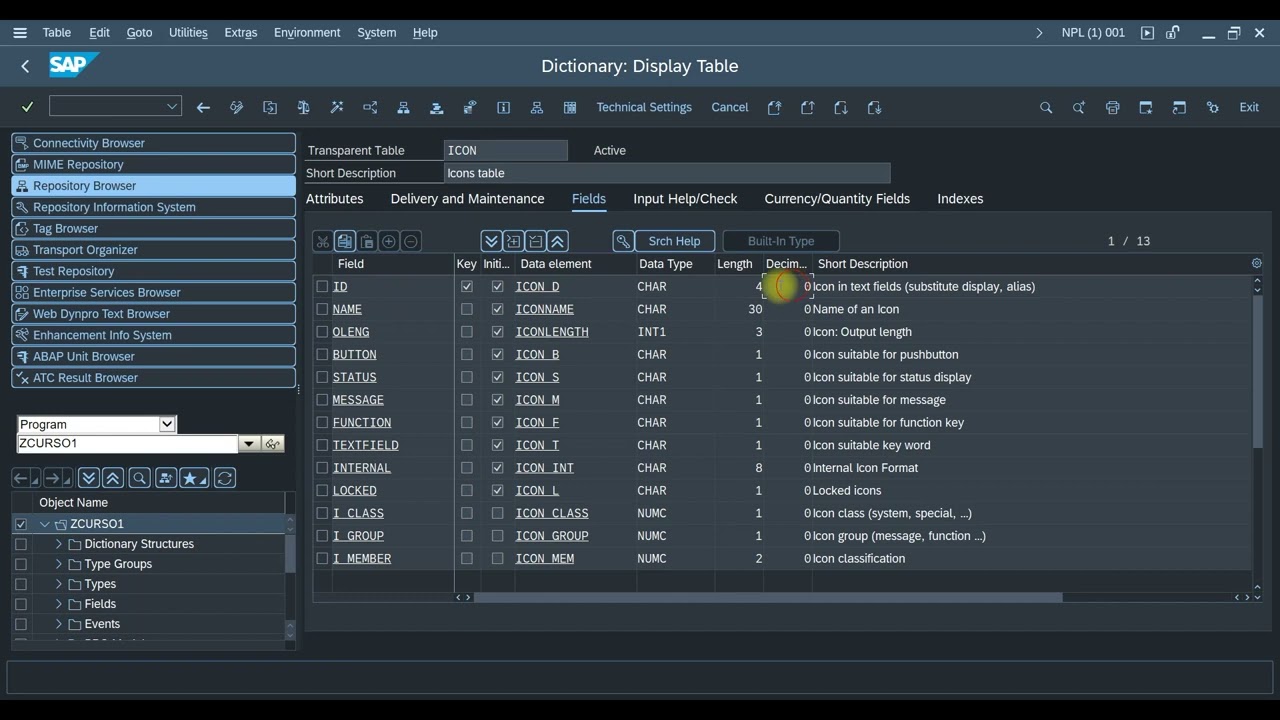1280x720 pixels.
Task: Click the green checkmark Enter icon
Action: tap(28, 107)
